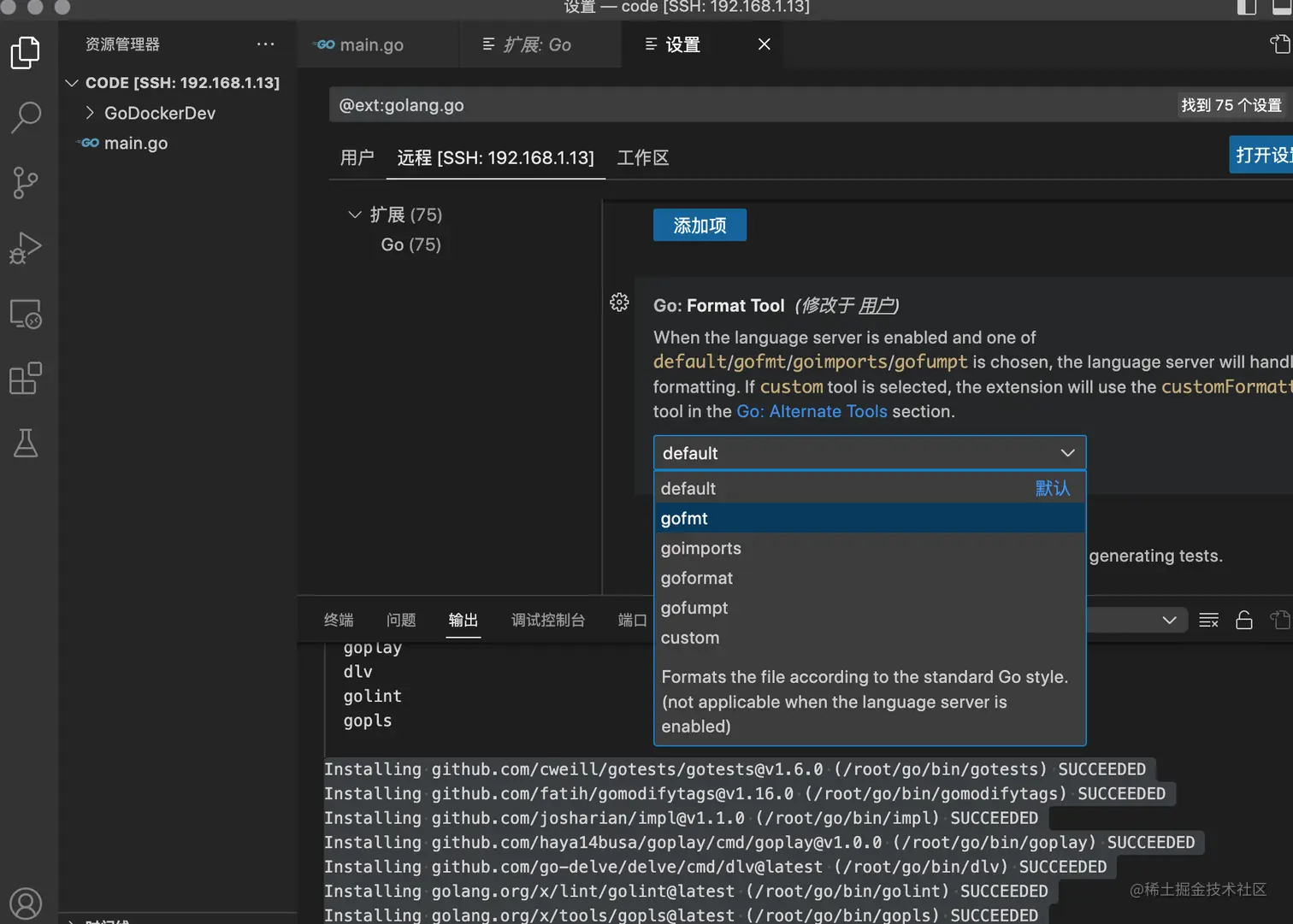Choose custom in the format tool list
The height and width of the screenshot is (924, 1293).
point(870,638)
